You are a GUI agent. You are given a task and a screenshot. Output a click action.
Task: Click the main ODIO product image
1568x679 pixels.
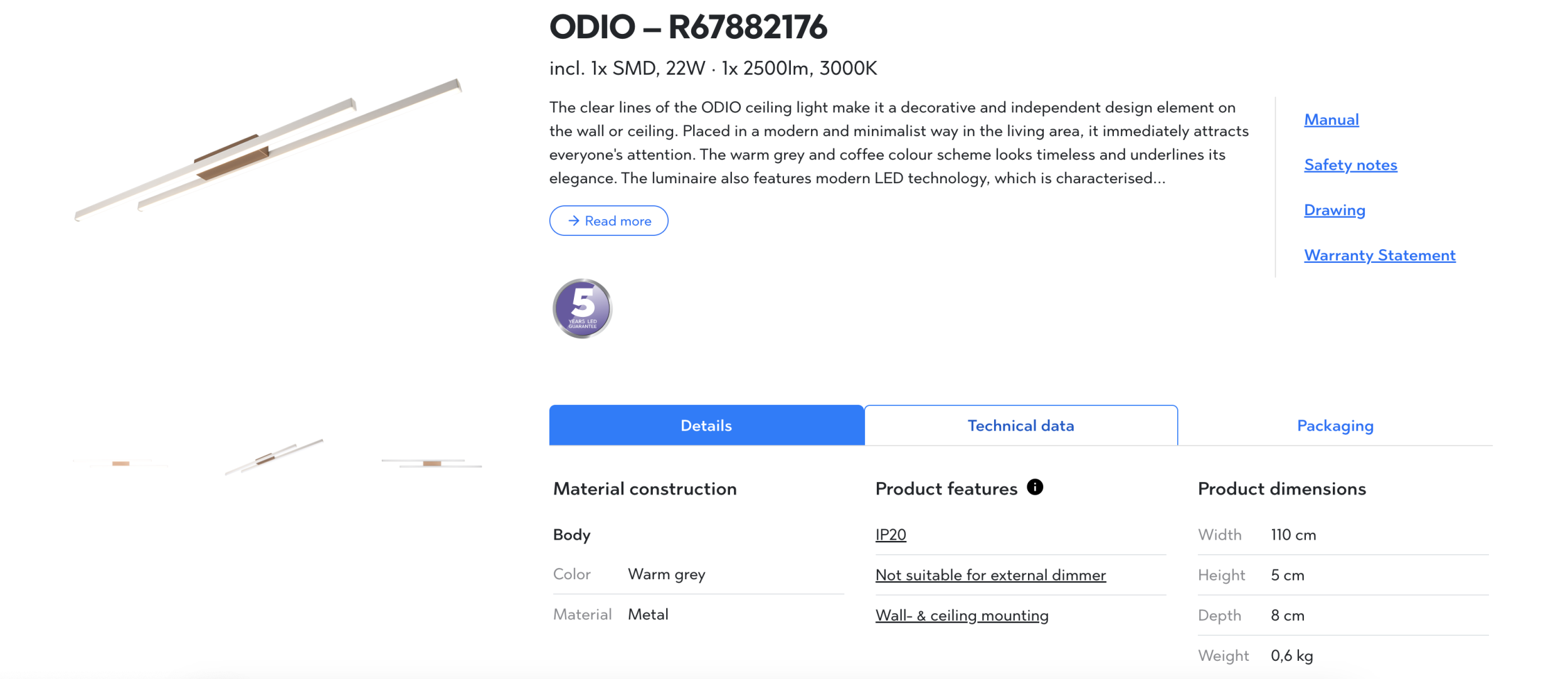(268, 151)
